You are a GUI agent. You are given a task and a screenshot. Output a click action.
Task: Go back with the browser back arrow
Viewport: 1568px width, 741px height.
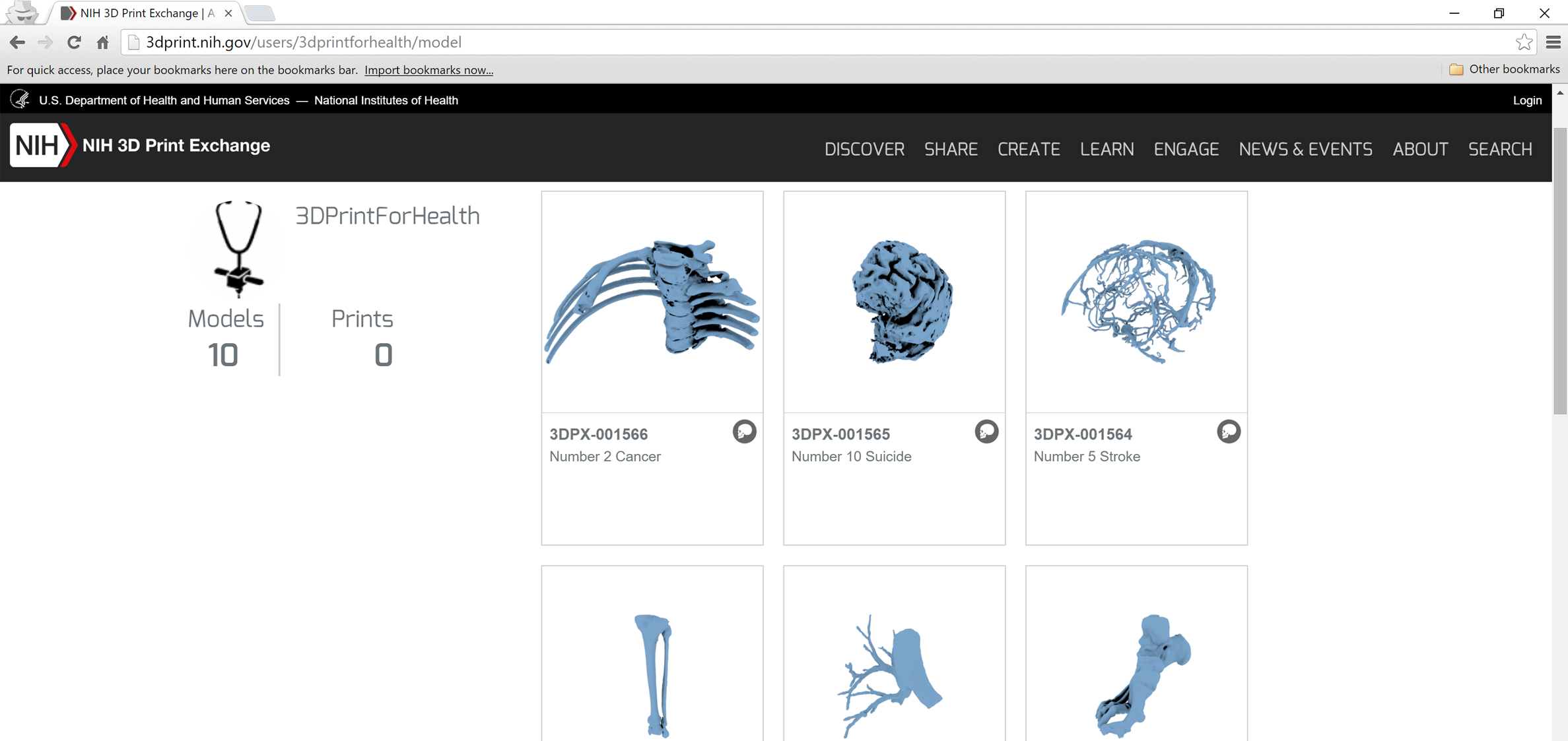18,43
